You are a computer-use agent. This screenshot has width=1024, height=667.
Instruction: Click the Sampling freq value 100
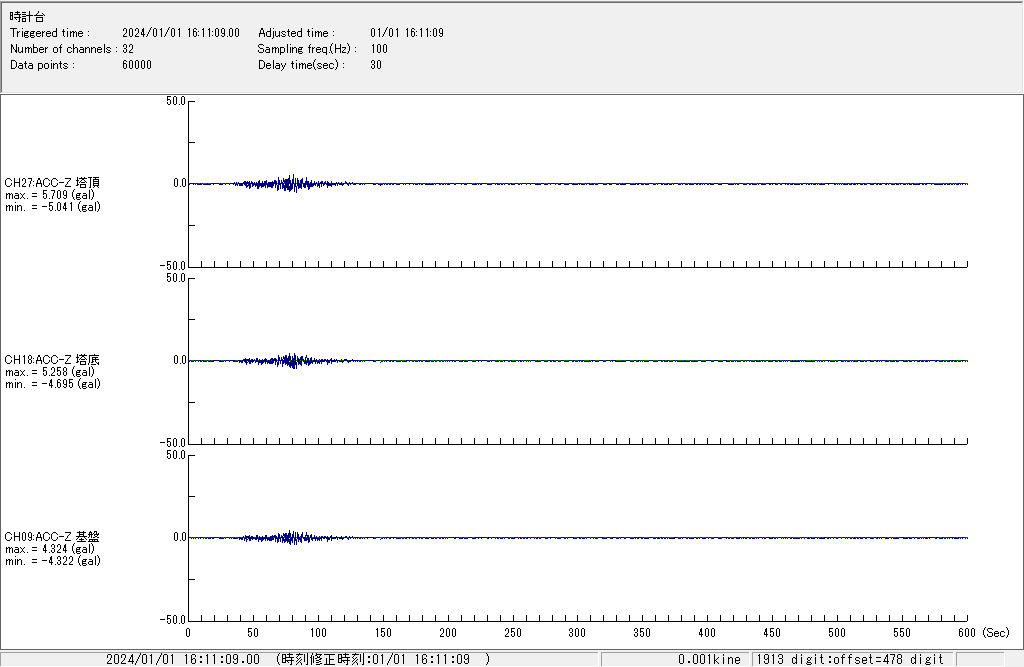click(379, 49)
